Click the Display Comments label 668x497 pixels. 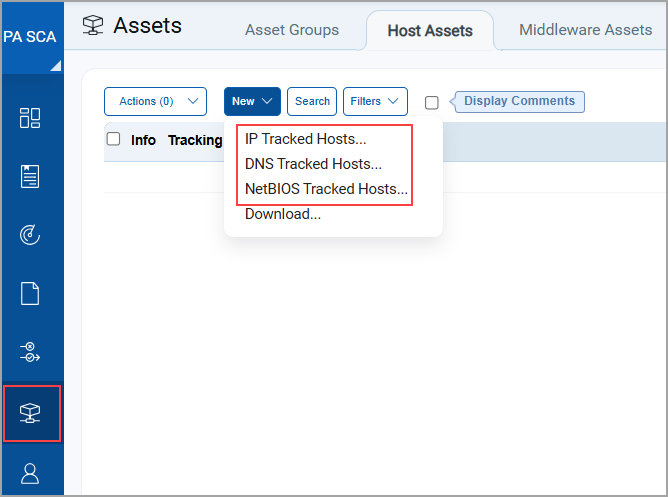coord(519,101)
